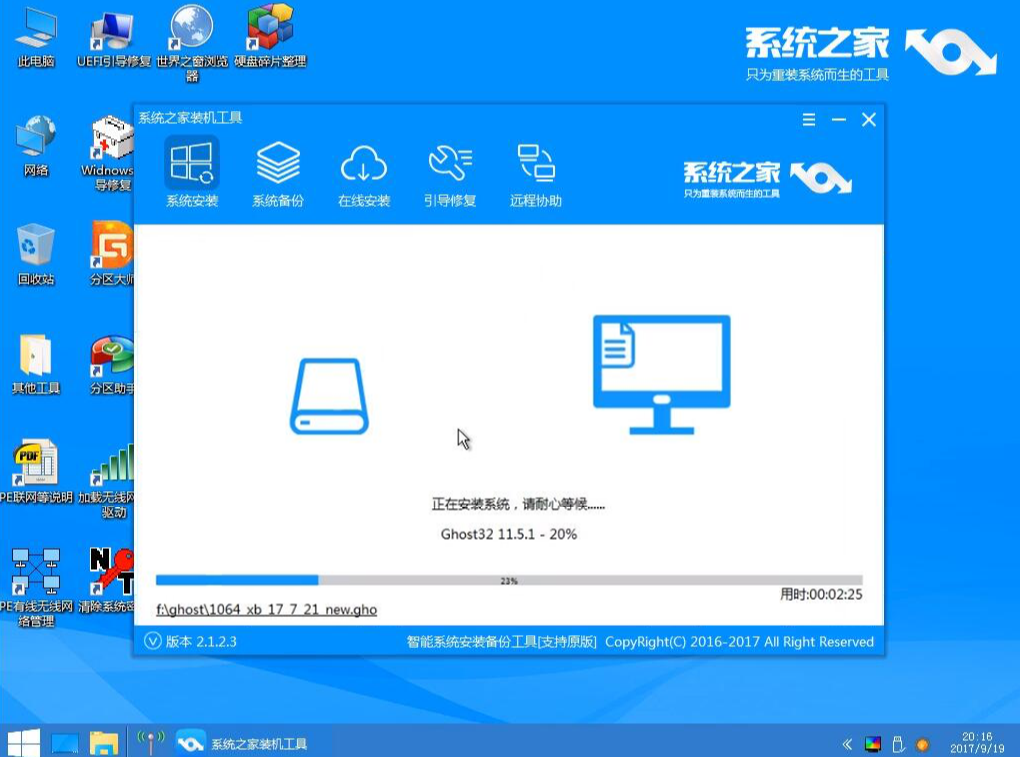This screenshot has height=757, width=1020.
Task: Expand the taskbar tray chevron
Action: point(846,742)
